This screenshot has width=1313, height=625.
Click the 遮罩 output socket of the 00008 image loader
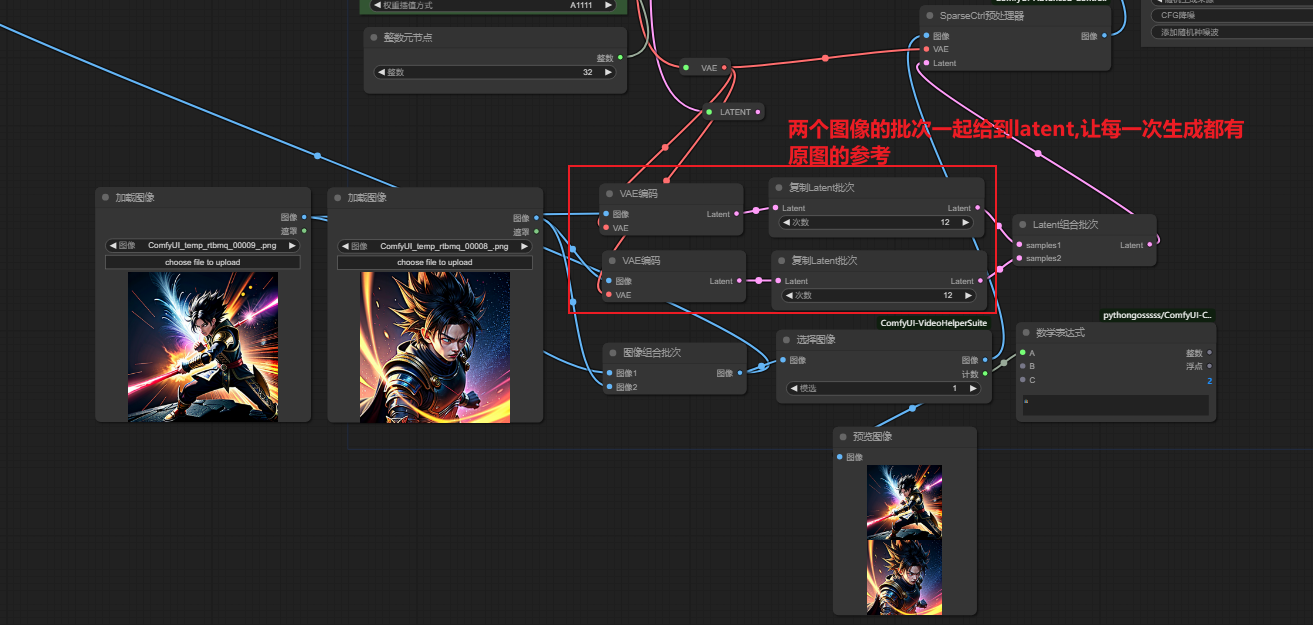pos(536,231)
